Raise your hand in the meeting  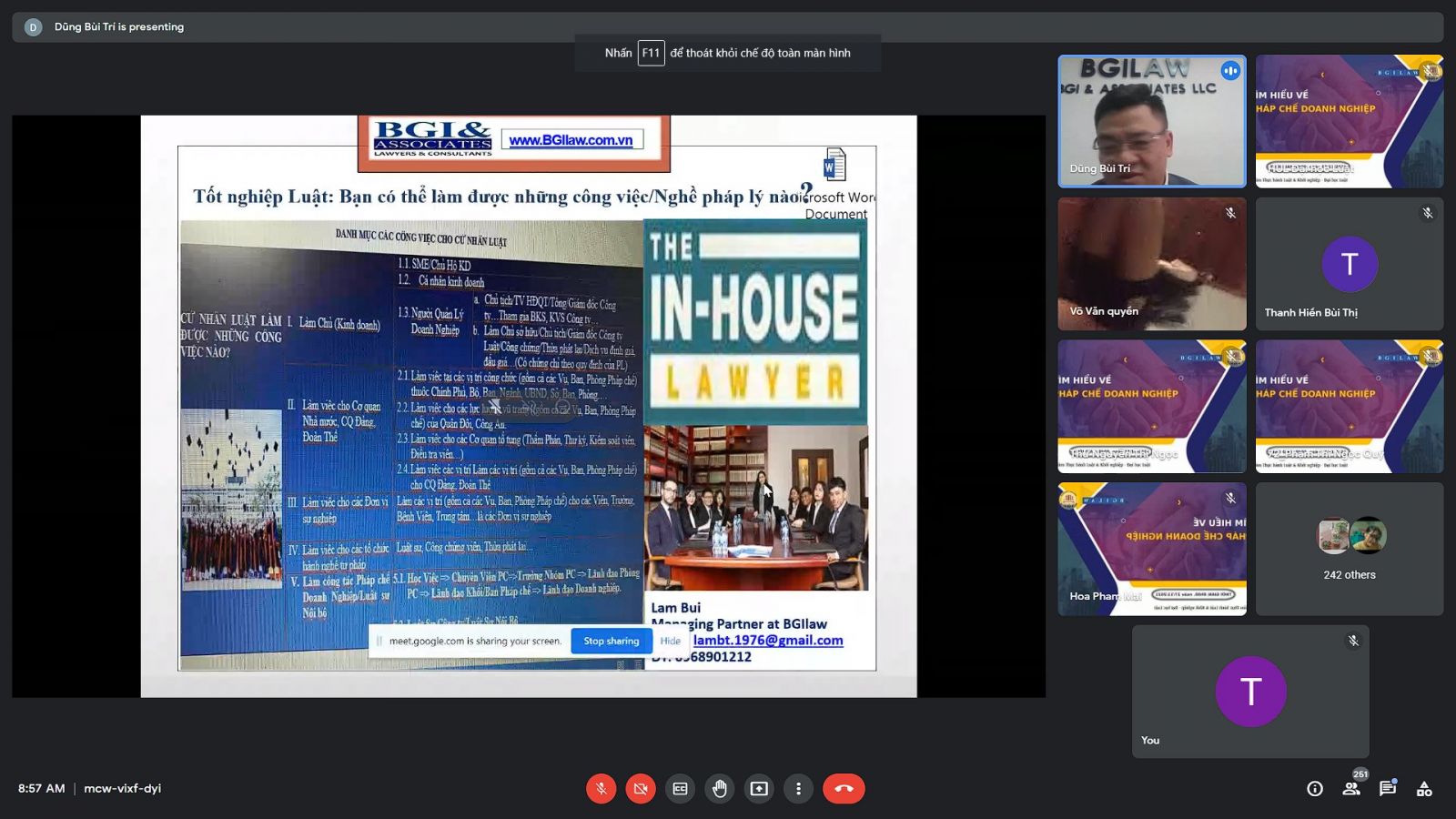720,789
